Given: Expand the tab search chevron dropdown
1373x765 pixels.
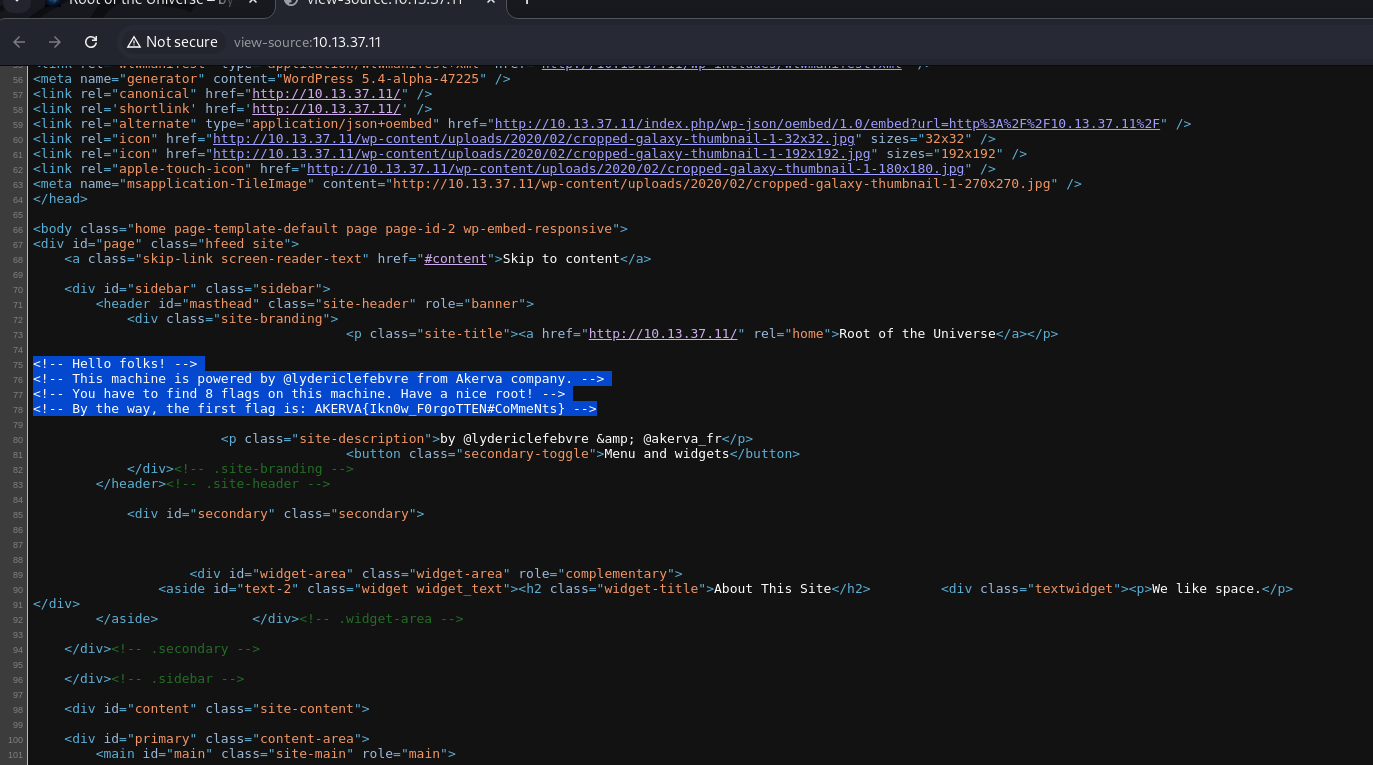Looking at the screenshot, I should click(x=16, y=3).
